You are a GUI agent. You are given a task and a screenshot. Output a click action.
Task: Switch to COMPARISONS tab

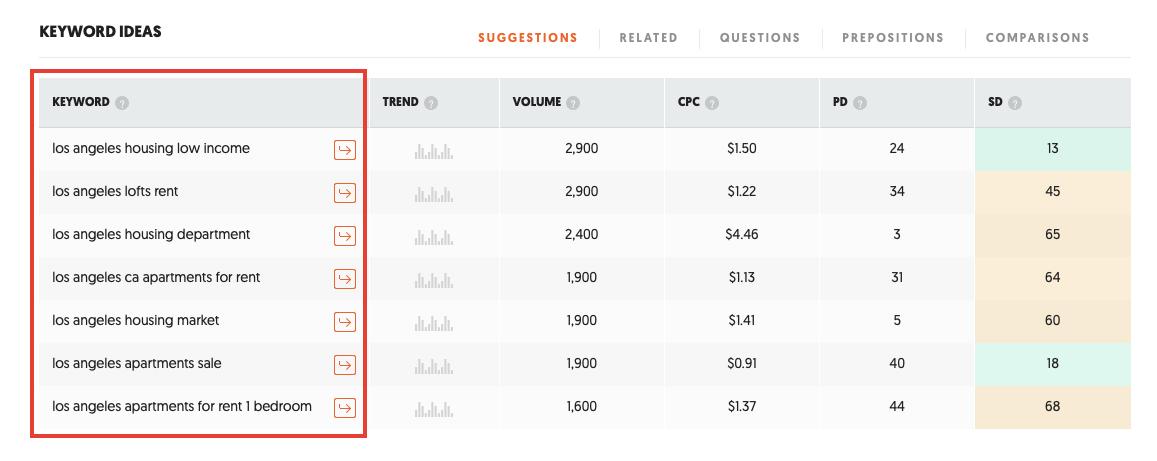(1037, 38)
